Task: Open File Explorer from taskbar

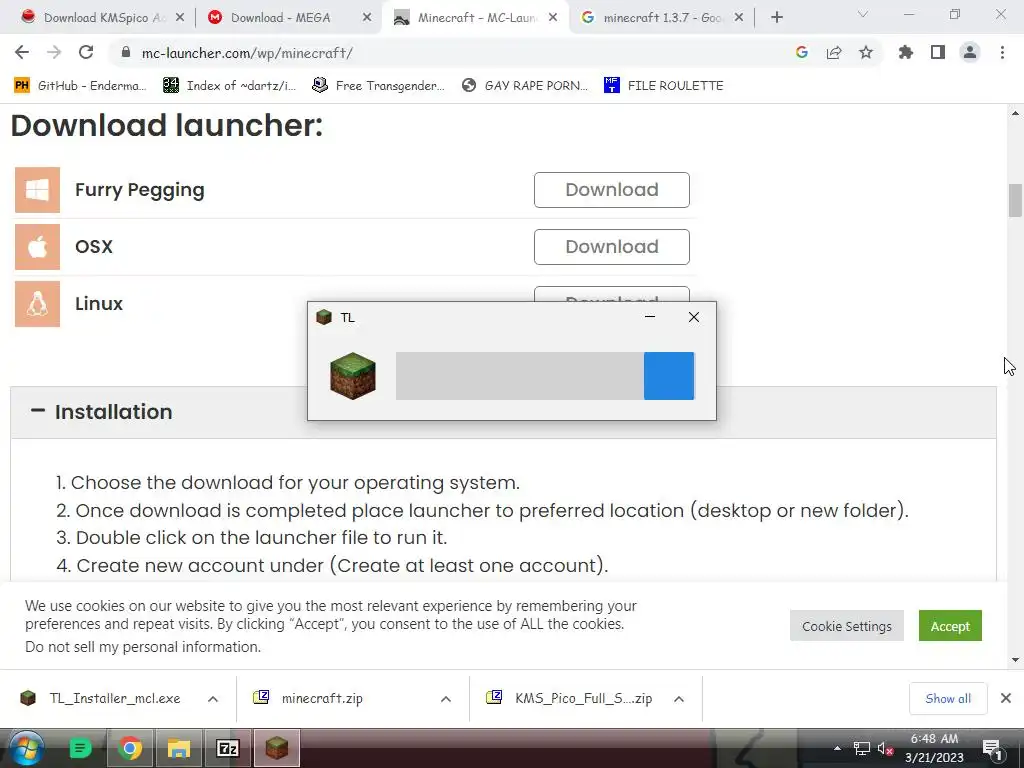Action: tap(178, 748)
